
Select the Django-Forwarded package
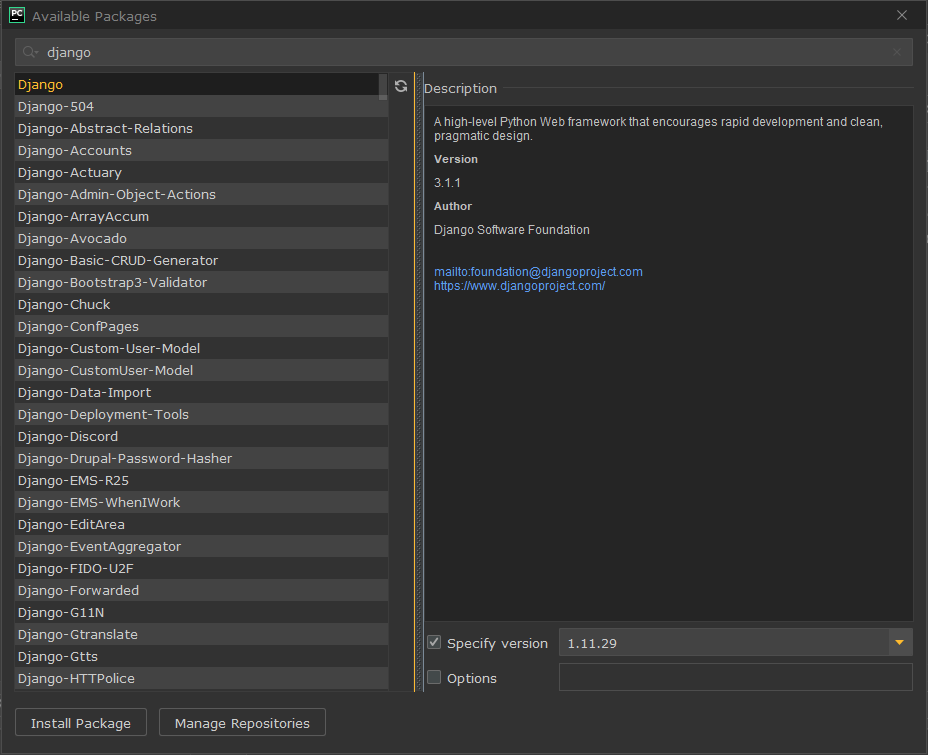coord(201,590)
